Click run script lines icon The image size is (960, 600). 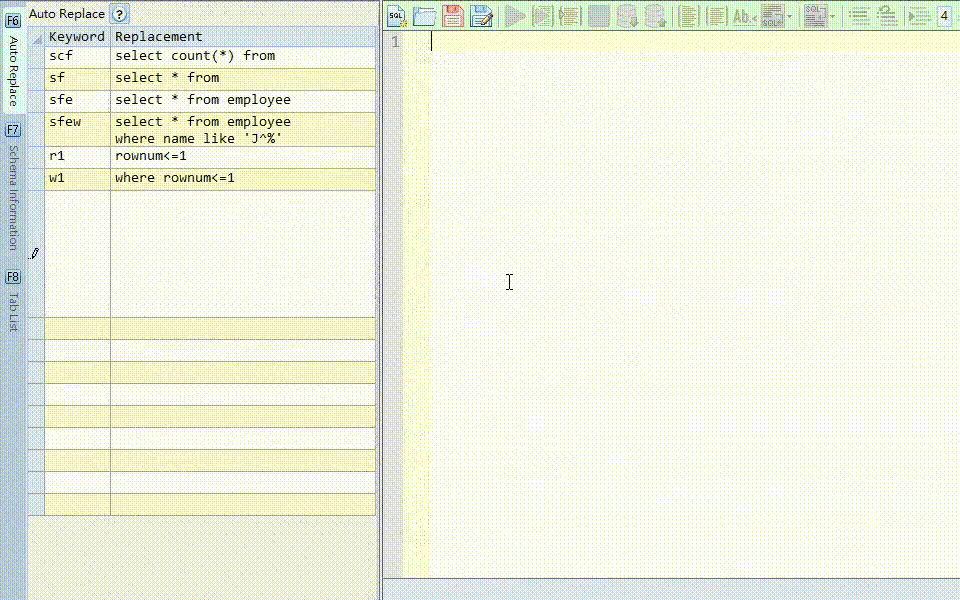pyautogui.click(x=570, y=16)
